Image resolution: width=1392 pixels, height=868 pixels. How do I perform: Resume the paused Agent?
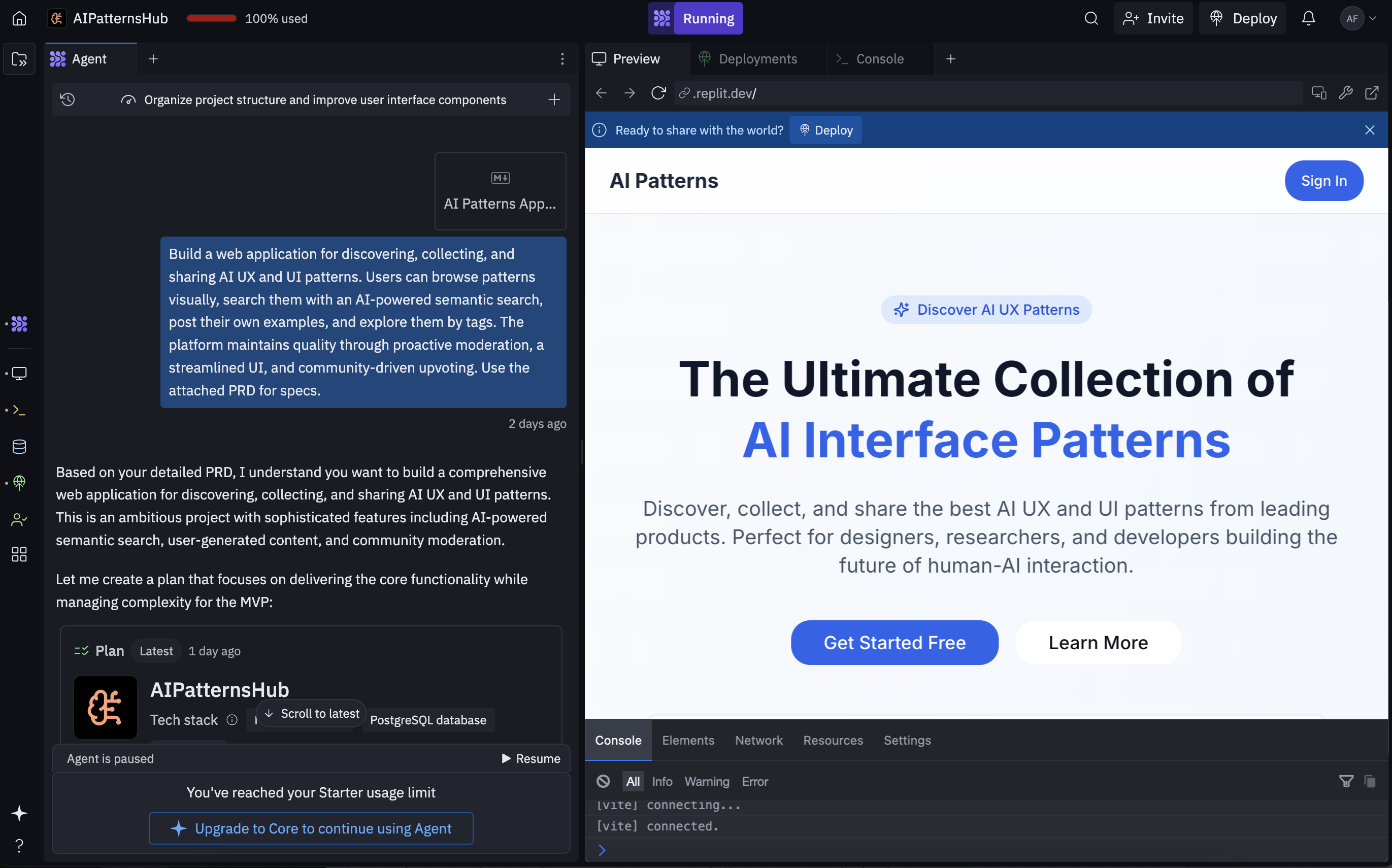pos(531,758)
